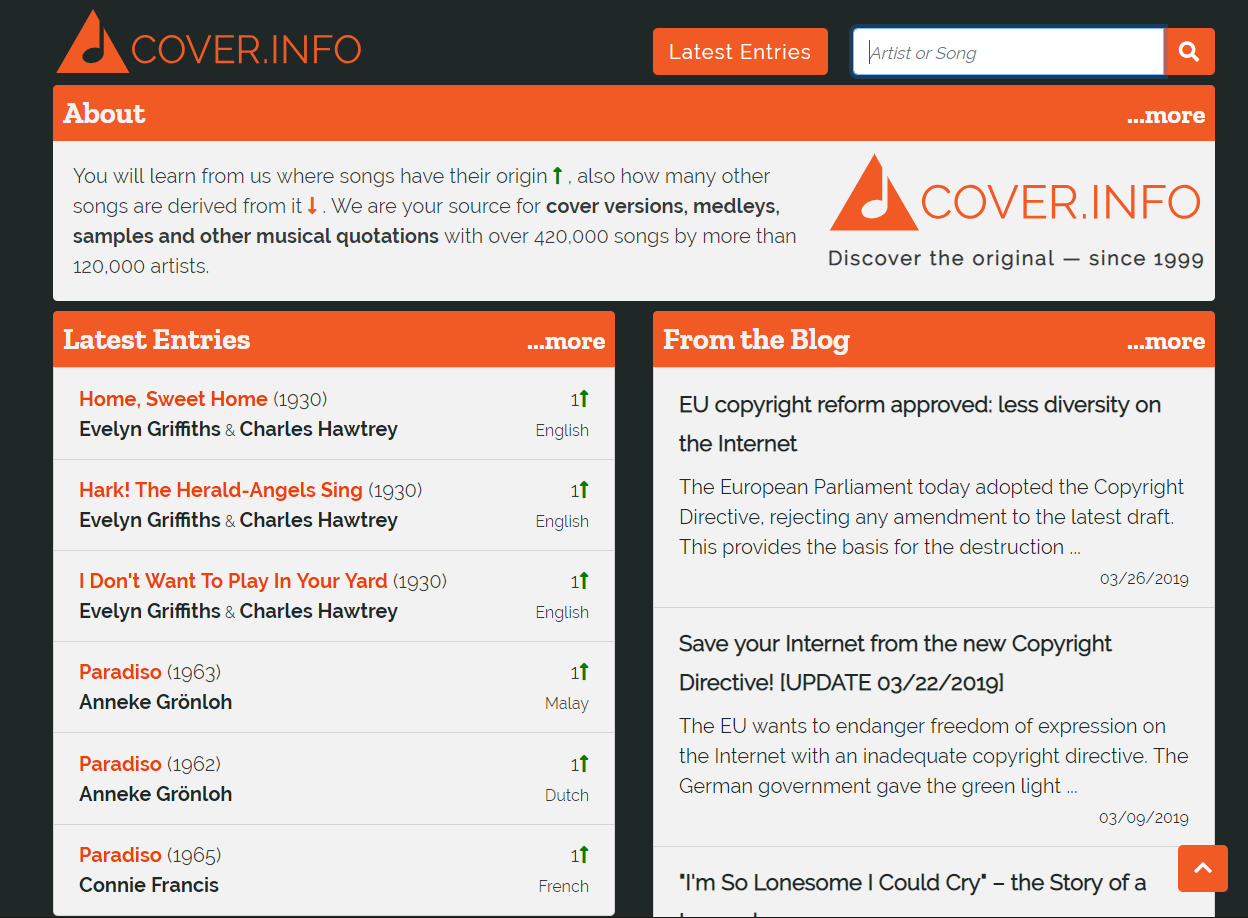
Task: Click blog date 03/26/2019
Action: pos(1144,579)
